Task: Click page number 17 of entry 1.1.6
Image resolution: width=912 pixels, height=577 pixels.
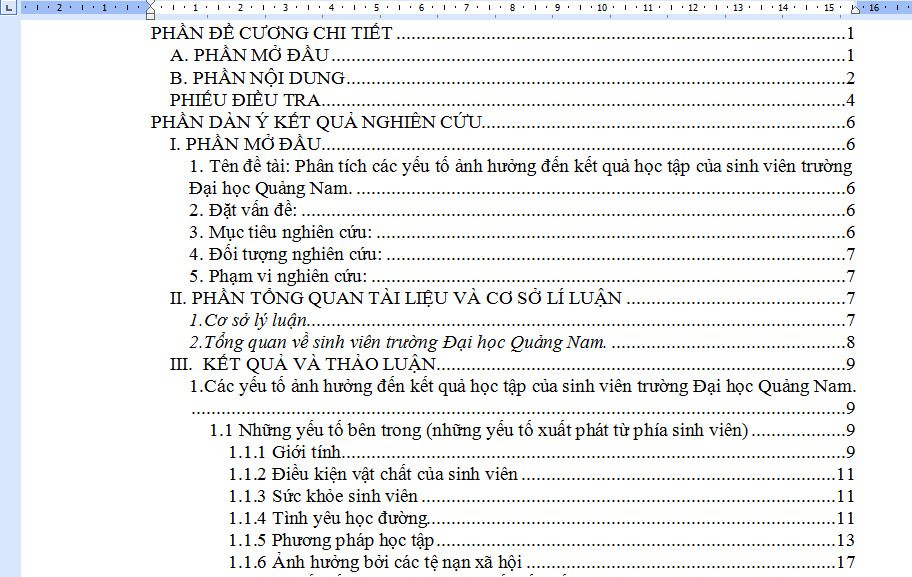Action: [844, 562]
